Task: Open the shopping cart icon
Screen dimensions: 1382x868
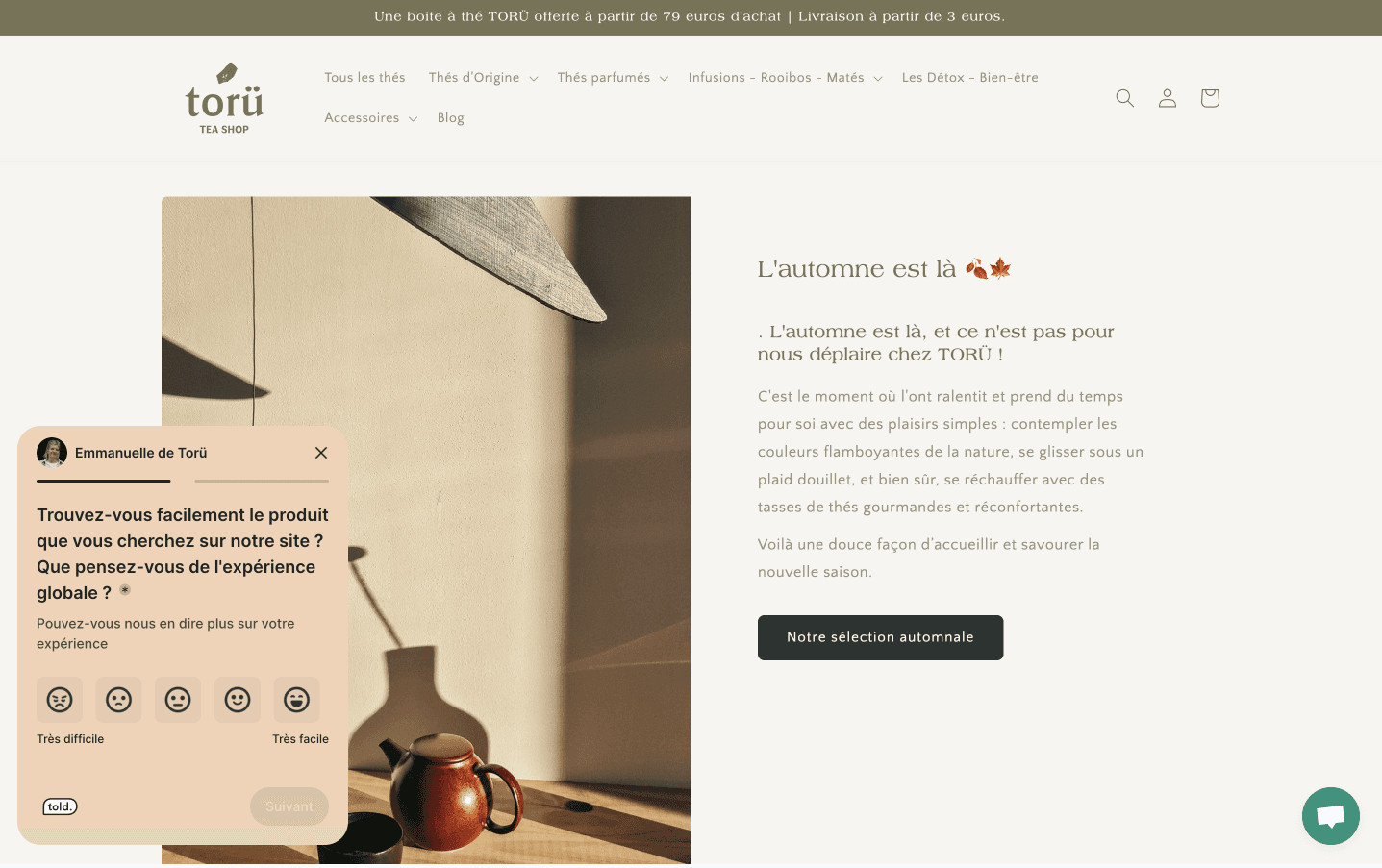Action: 1210,98
